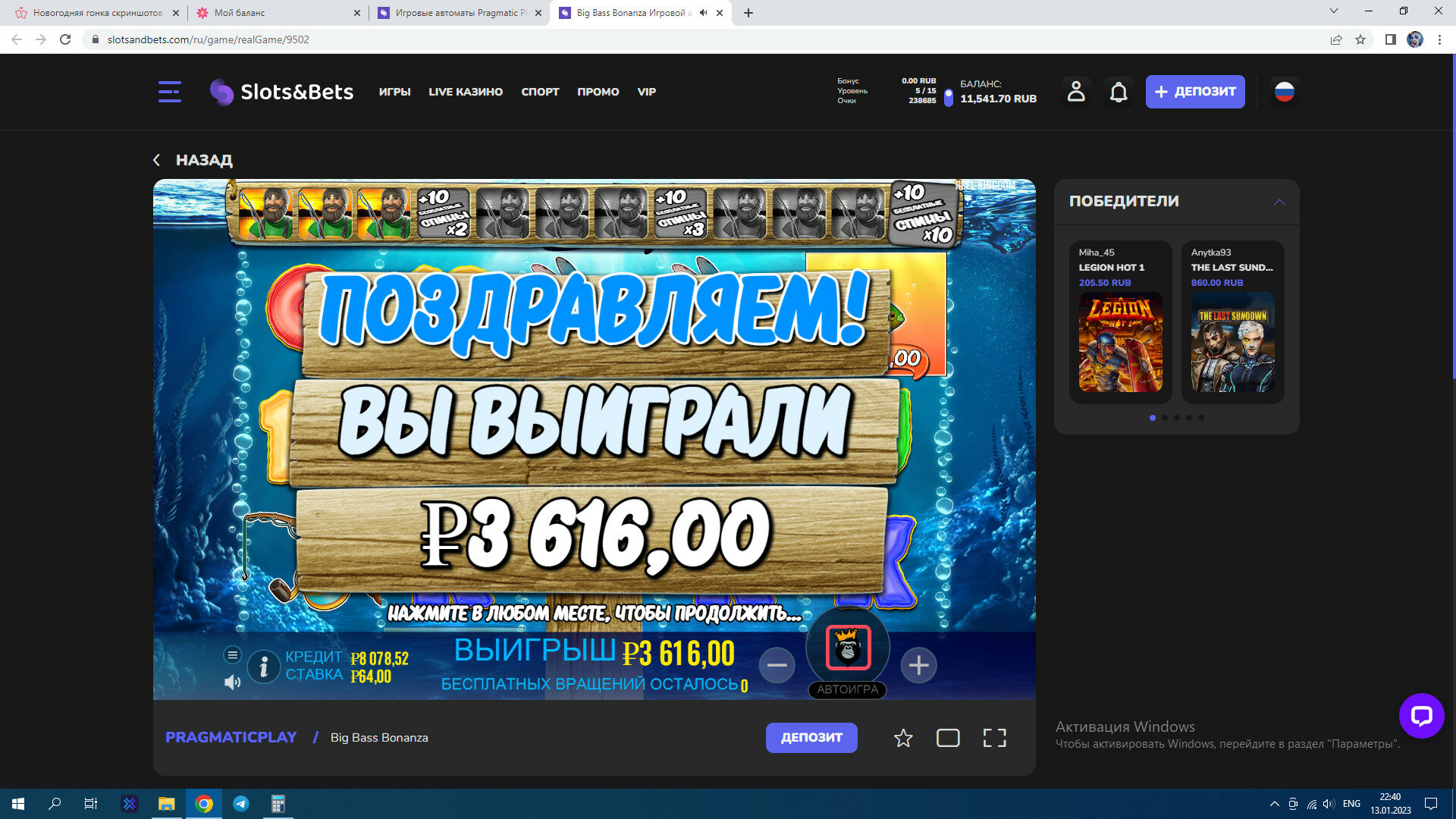Open the slot game menu icon

point(232,654)
